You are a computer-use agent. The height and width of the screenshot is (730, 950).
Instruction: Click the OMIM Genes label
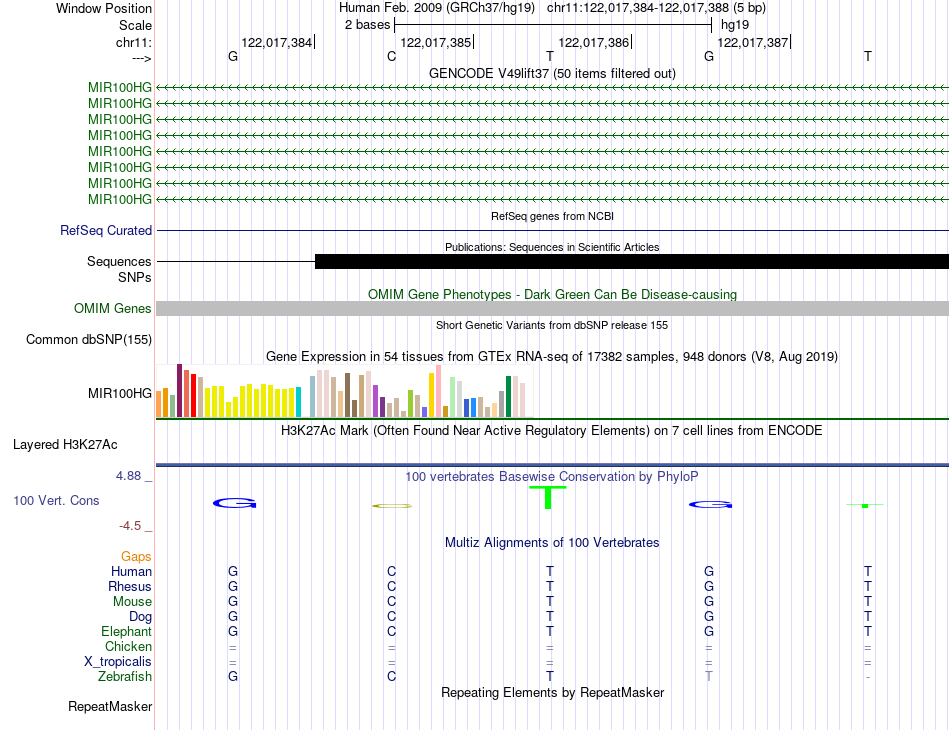tap(112, 308)
